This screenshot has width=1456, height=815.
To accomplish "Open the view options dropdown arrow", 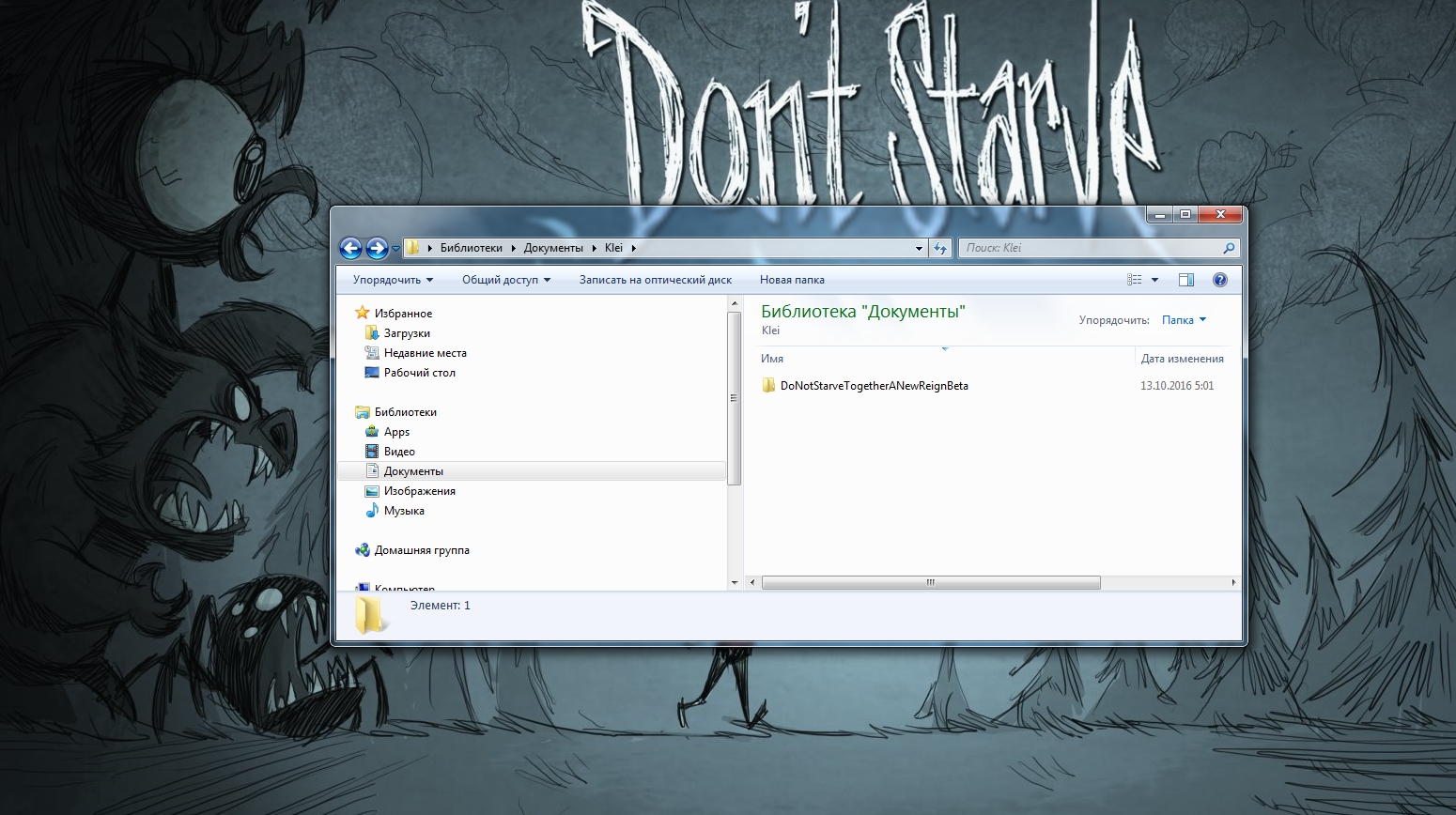I will coord(1155,280).
